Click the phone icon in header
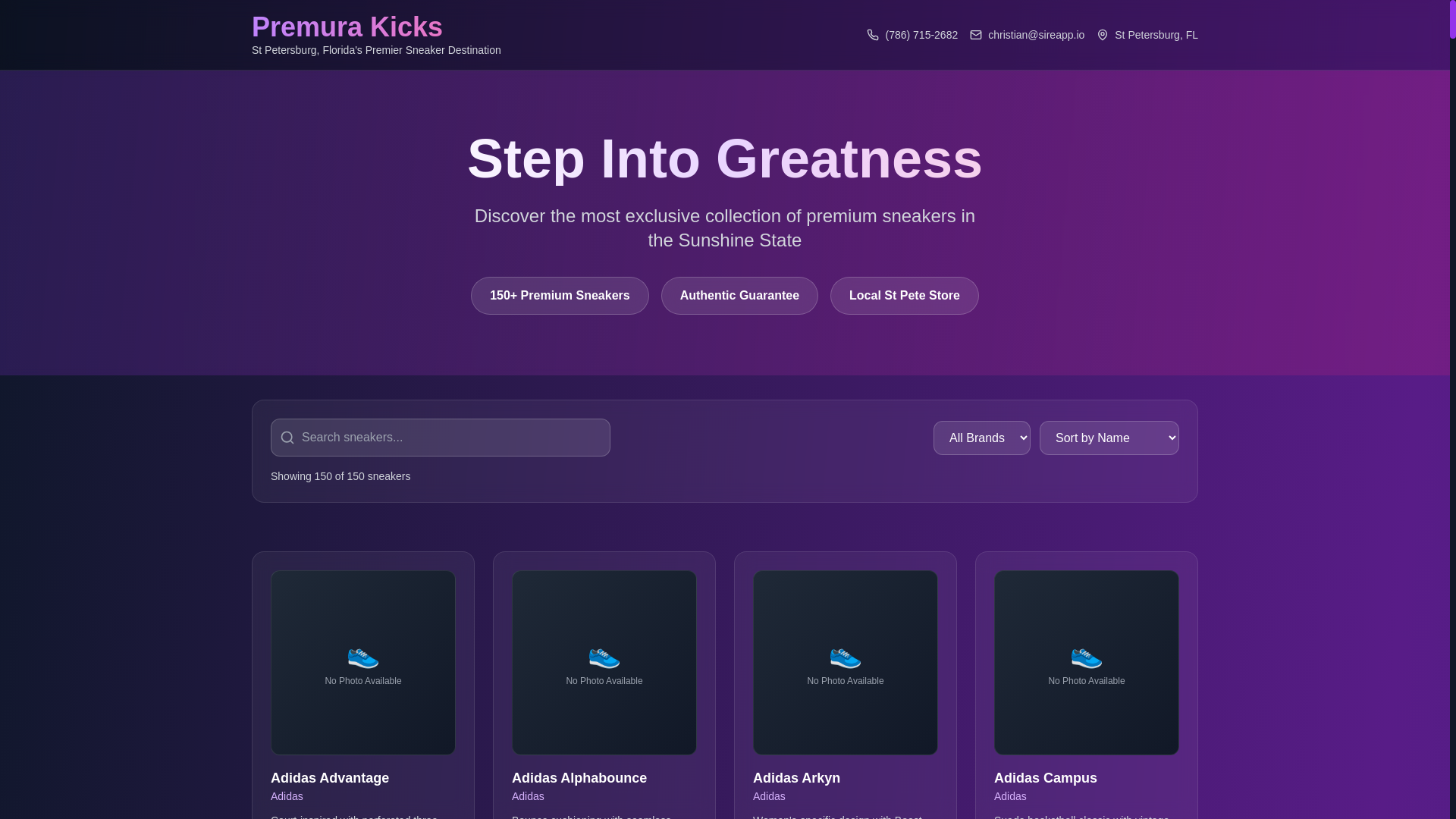1456x819 pixels. click(x=873, y=35)
